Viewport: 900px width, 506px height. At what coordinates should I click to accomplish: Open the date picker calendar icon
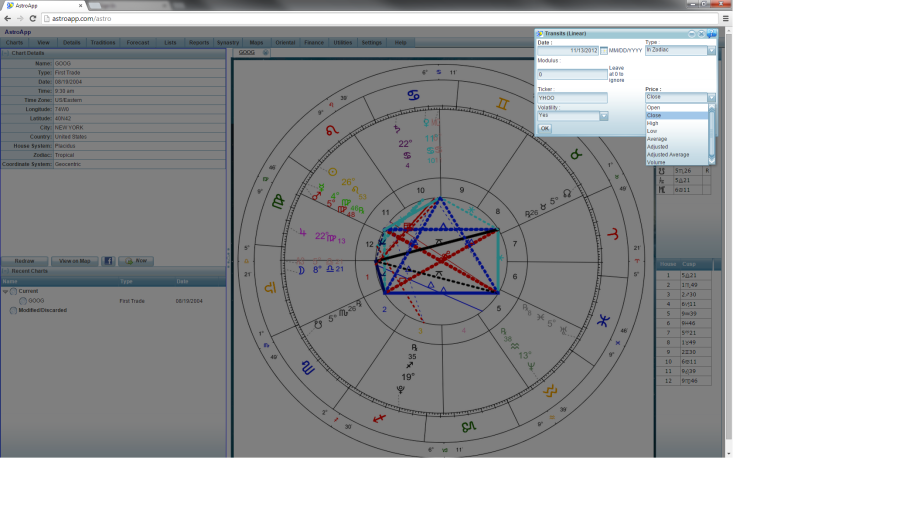(604, 50)
